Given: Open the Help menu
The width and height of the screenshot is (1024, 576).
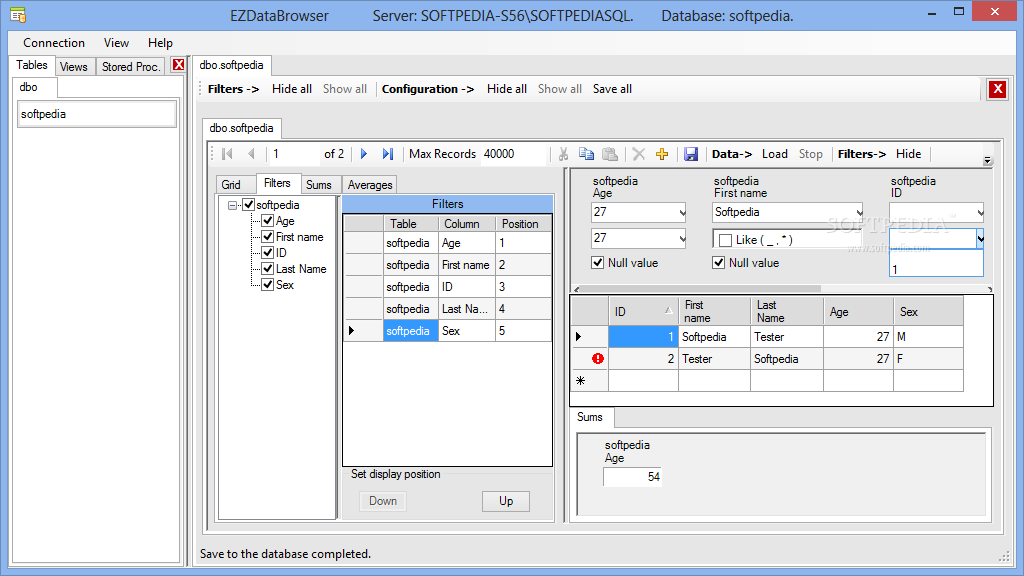Looking at the screenshot, I should pos(160,43).
